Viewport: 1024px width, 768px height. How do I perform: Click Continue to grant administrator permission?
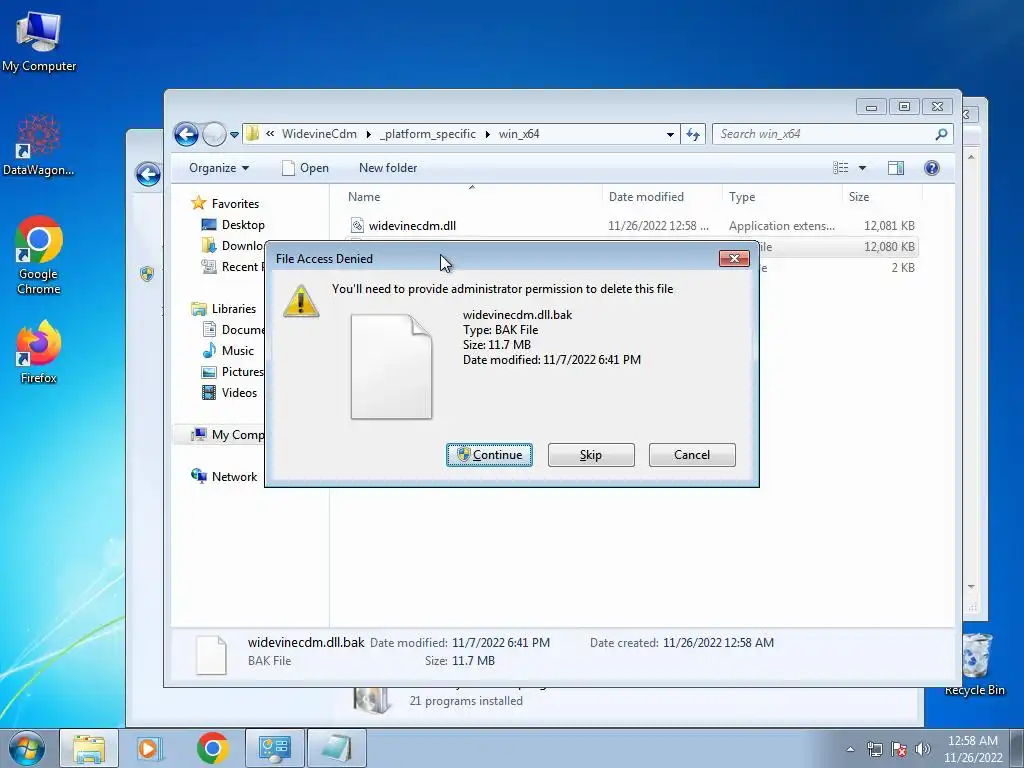(489, 455)
